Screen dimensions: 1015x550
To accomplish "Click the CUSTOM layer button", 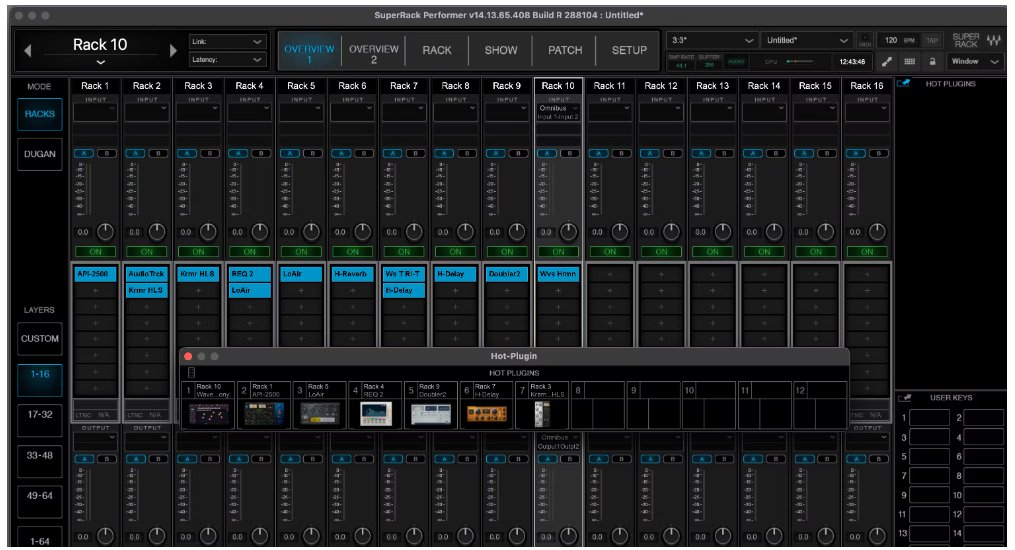I will (39, 338).
